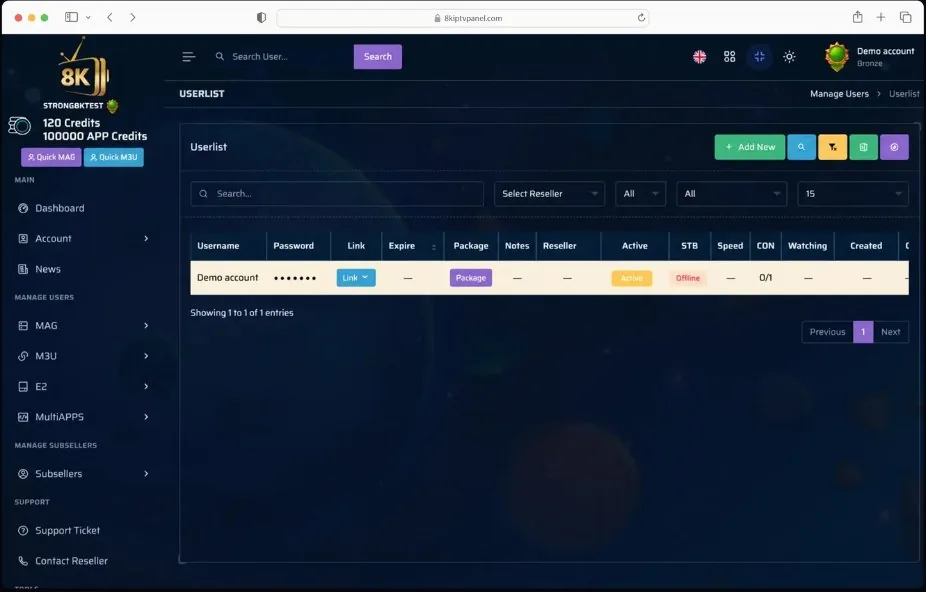Click the credits coins icon

click(x=19, y=126)
